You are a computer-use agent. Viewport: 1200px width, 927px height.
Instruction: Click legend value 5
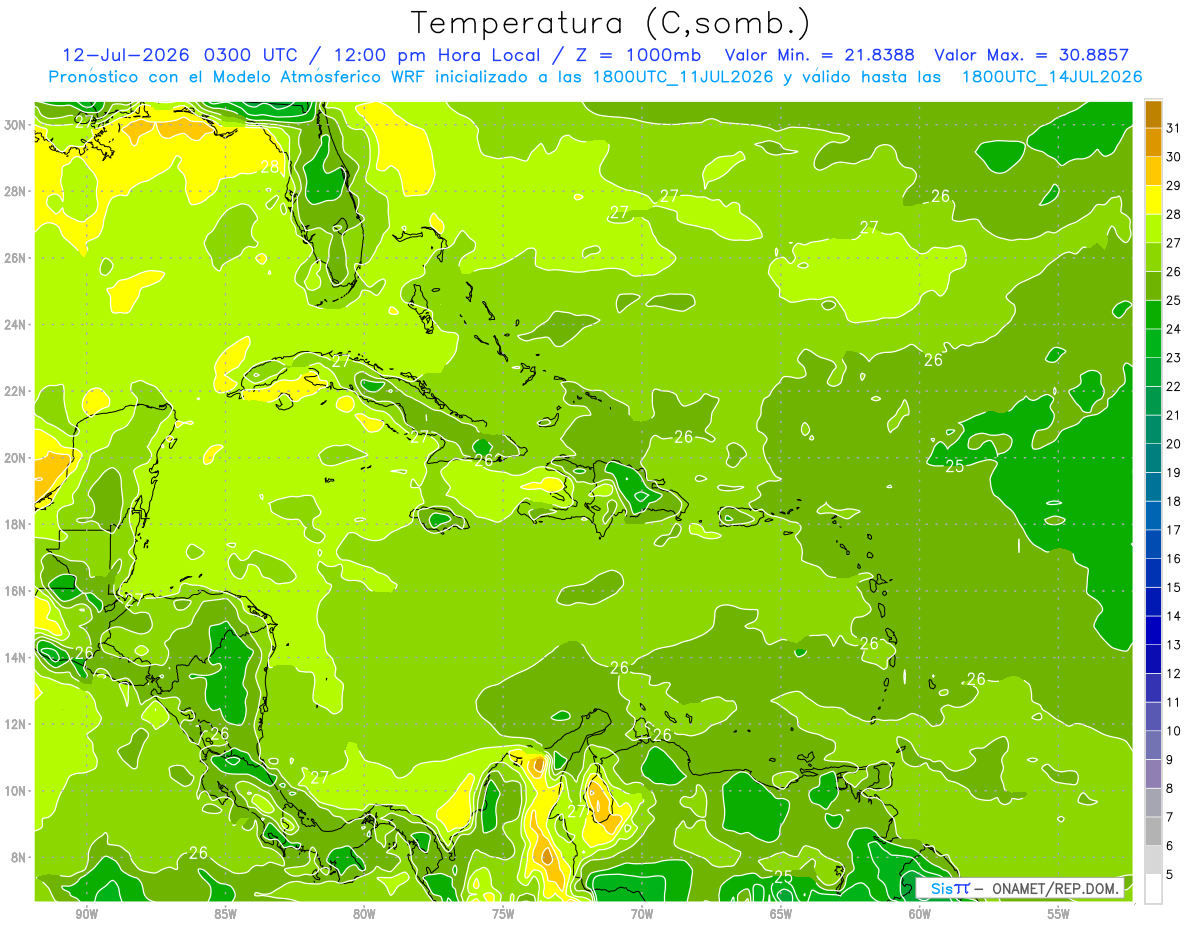(x=1170, y=875)
